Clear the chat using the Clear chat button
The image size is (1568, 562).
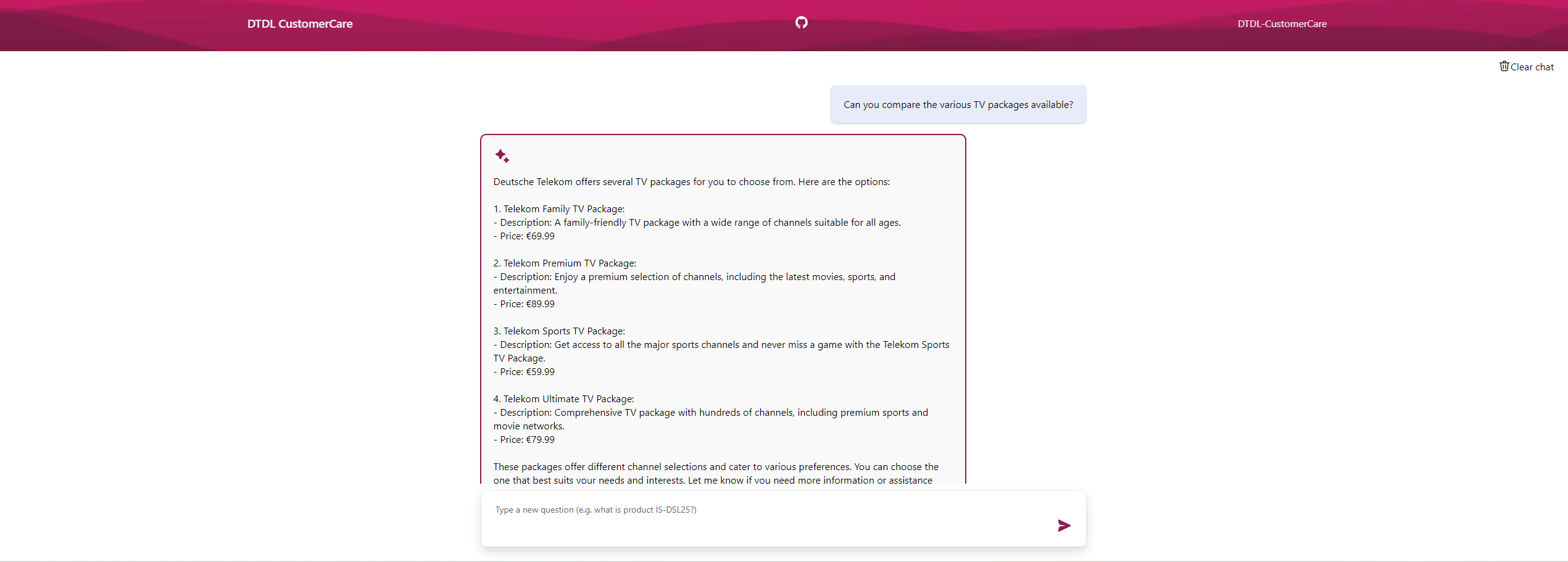coord(1527,67)
